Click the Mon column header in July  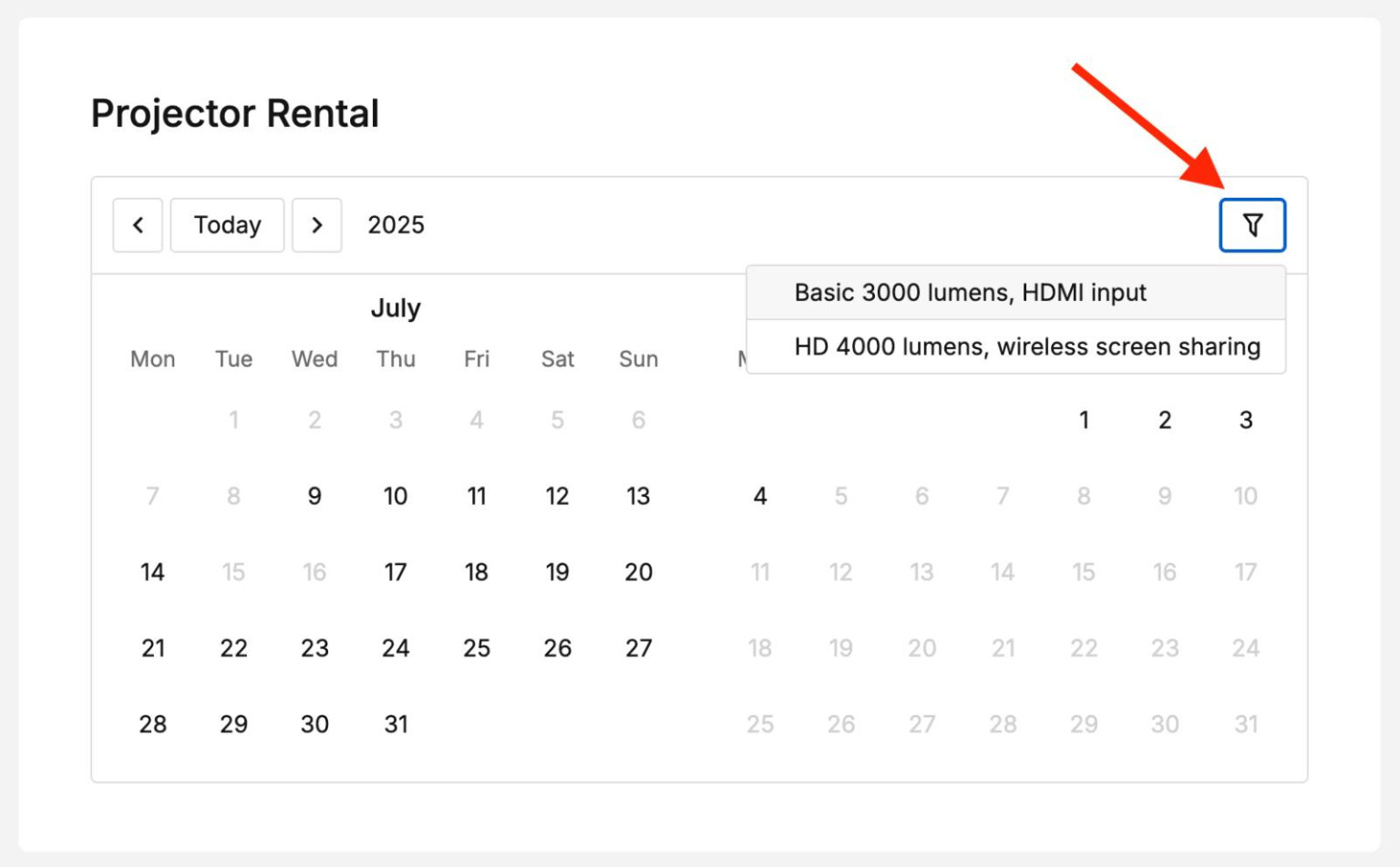pos(152,359)
